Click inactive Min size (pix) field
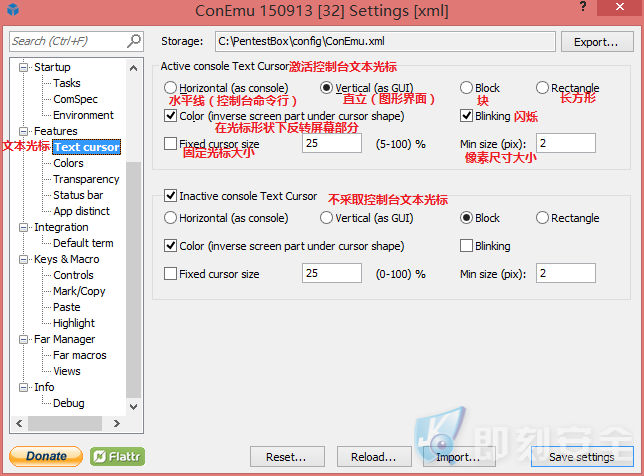Image resolution: width=644 pixels, height=476 pixels. point(566,273)
